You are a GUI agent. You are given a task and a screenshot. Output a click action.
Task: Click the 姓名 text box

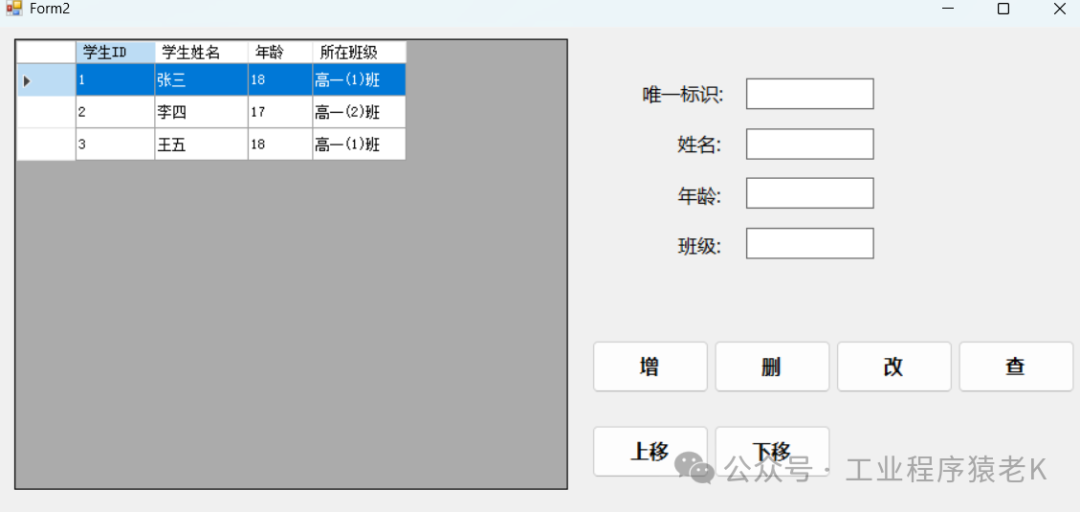pyautogui.click(x=809, y=144)
